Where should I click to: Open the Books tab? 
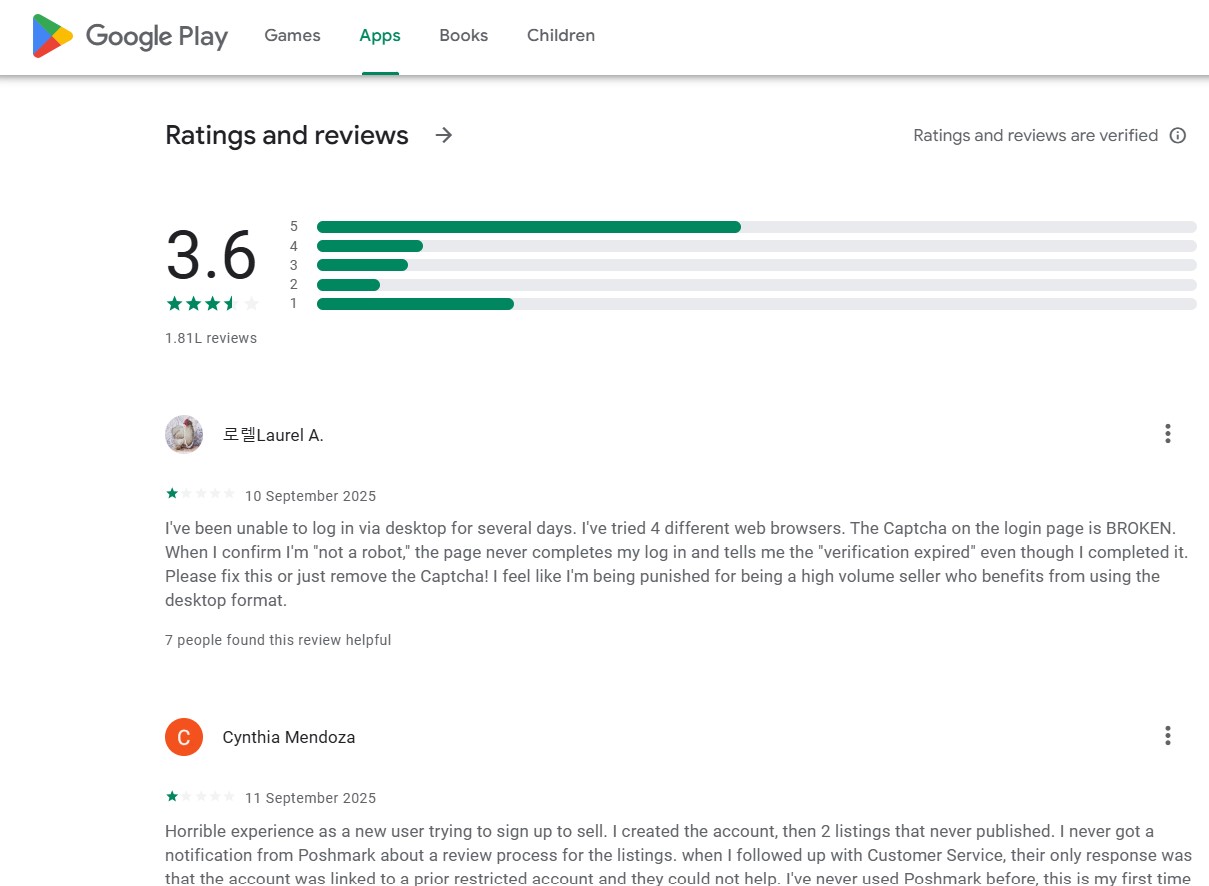(x=464, y=36)
